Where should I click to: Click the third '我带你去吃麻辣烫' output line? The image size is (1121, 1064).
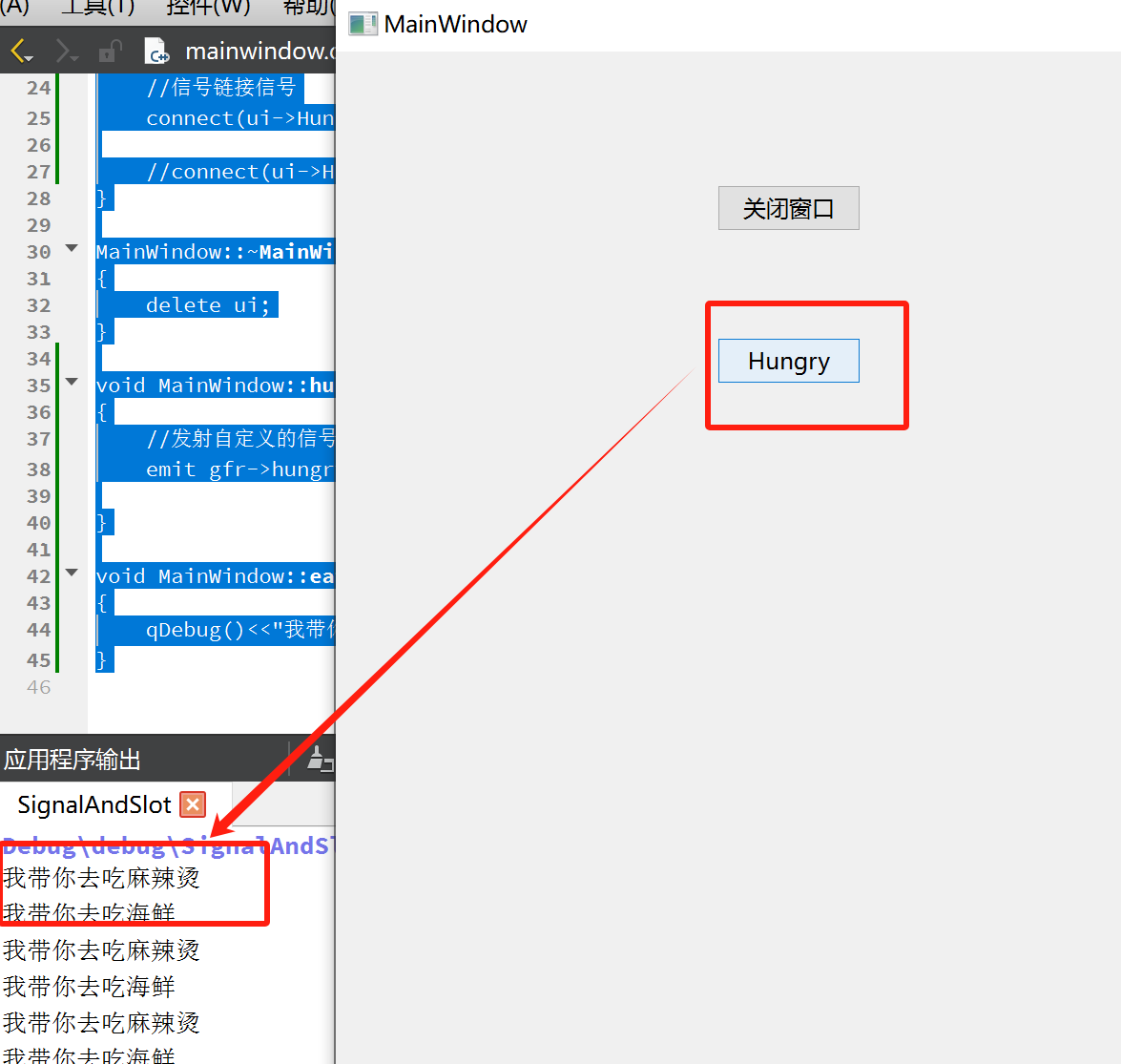(101, 1023)
